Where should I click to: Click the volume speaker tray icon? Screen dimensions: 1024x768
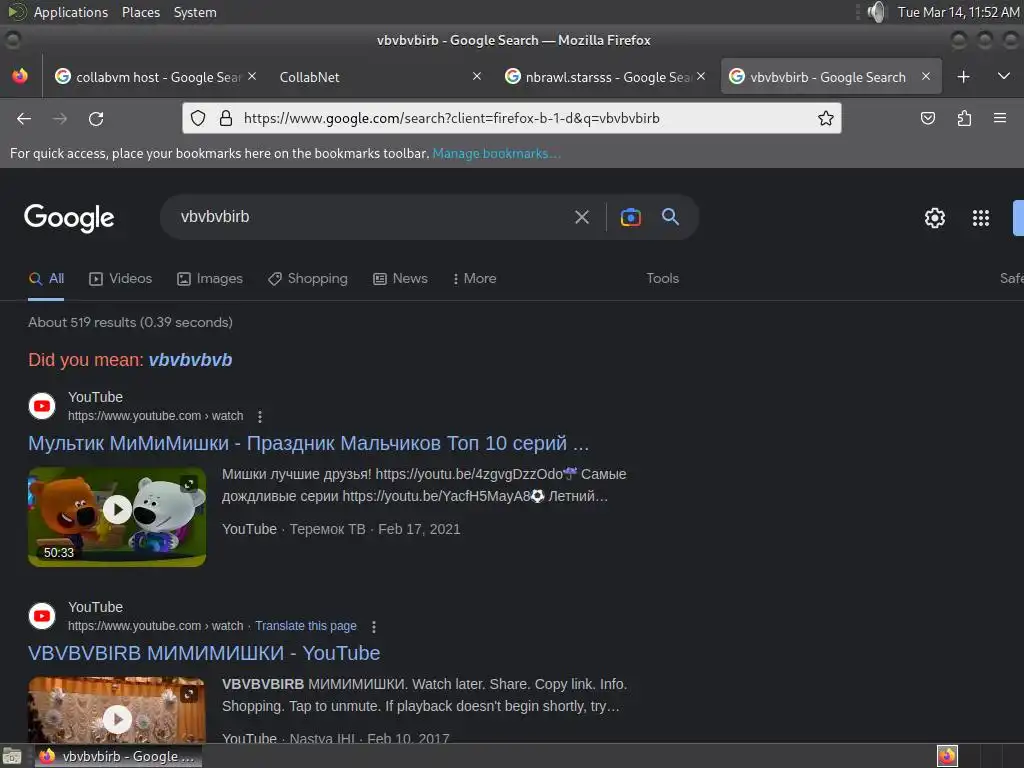[x=876, y=12]
